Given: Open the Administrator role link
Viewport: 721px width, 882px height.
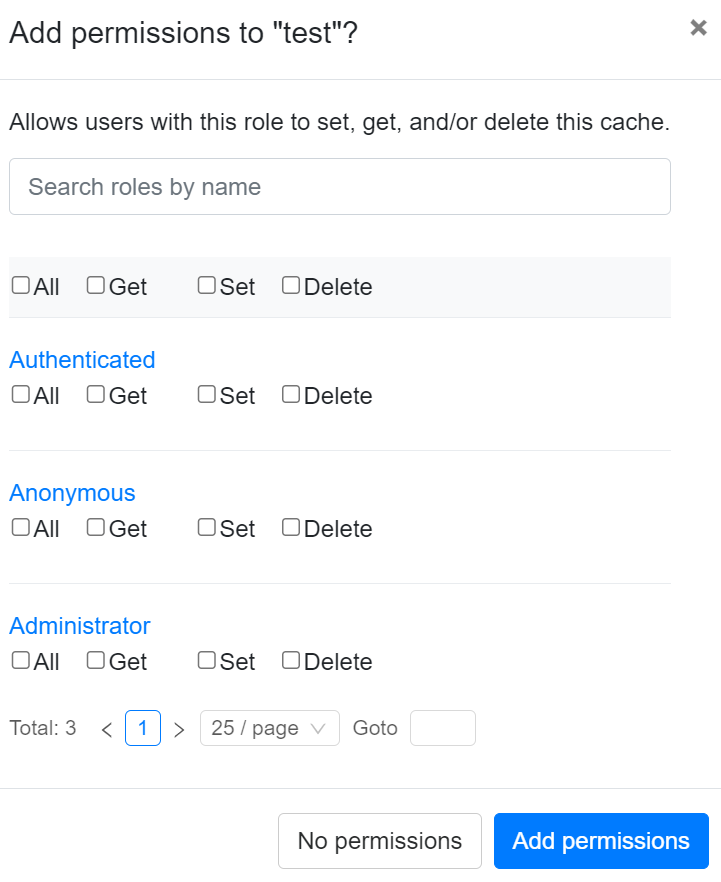Looking at the screenshot, I should click(x=80, y=626).
